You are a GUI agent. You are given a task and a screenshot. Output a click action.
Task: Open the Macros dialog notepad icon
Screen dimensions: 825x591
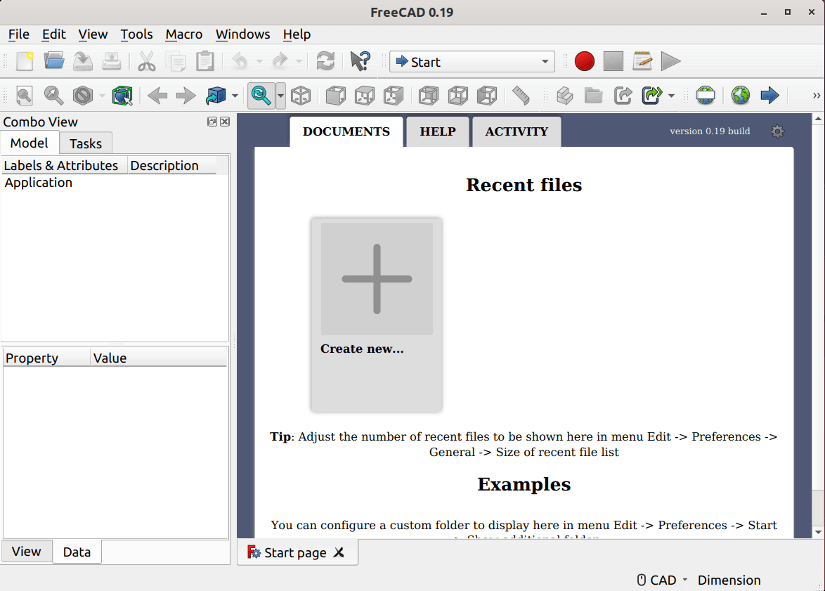642,62
